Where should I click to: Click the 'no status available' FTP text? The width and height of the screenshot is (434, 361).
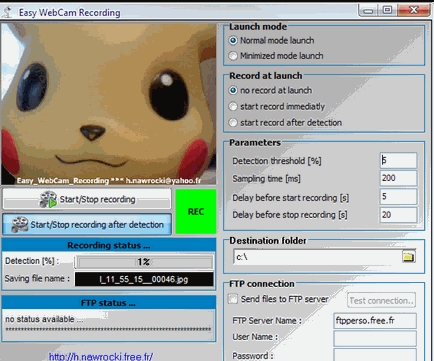coord(44,319)
